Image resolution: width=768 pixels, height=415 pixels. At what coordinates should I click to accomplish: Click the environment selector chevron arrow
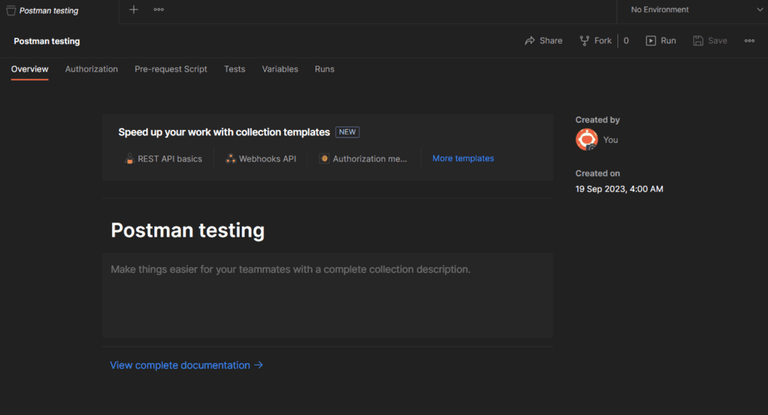click(758, 10)
